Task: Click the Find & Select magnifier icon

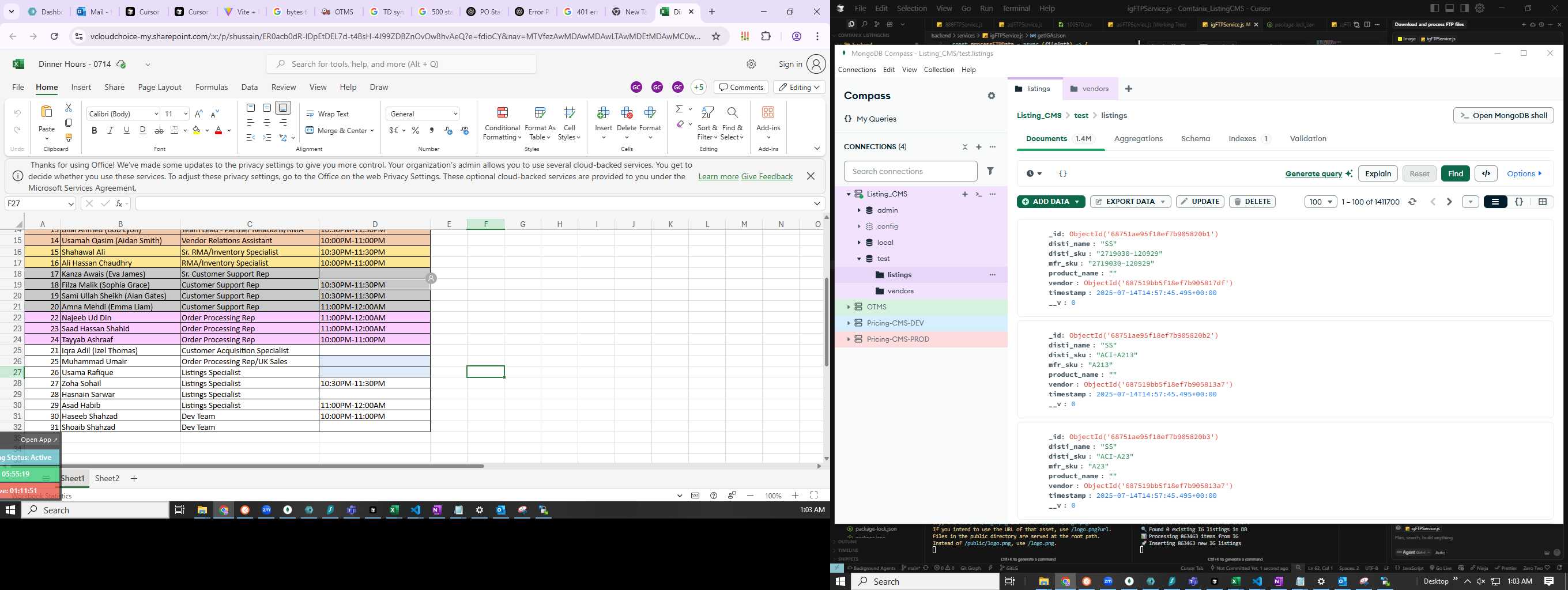Action: [732, 112]
